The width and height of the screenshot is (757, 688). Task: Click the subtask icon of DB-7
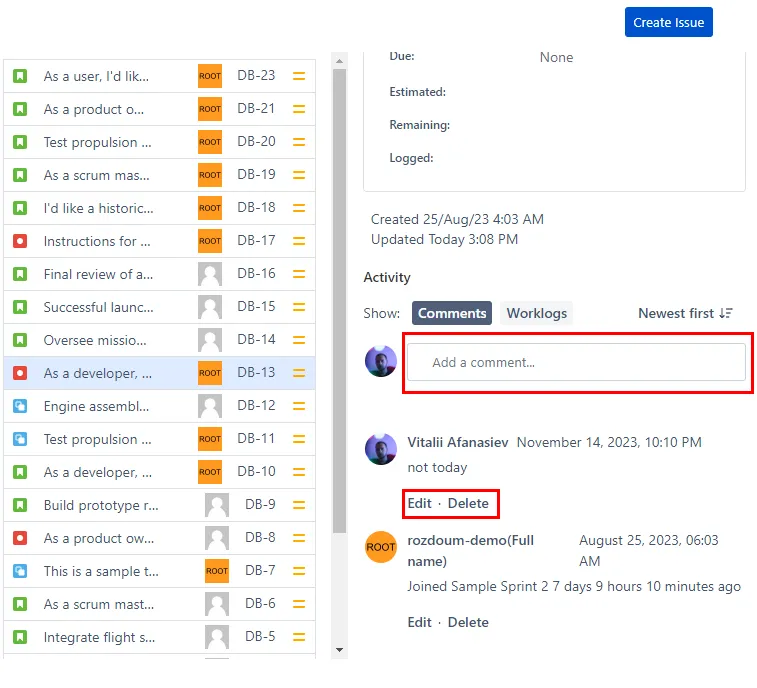click(20, 571)
